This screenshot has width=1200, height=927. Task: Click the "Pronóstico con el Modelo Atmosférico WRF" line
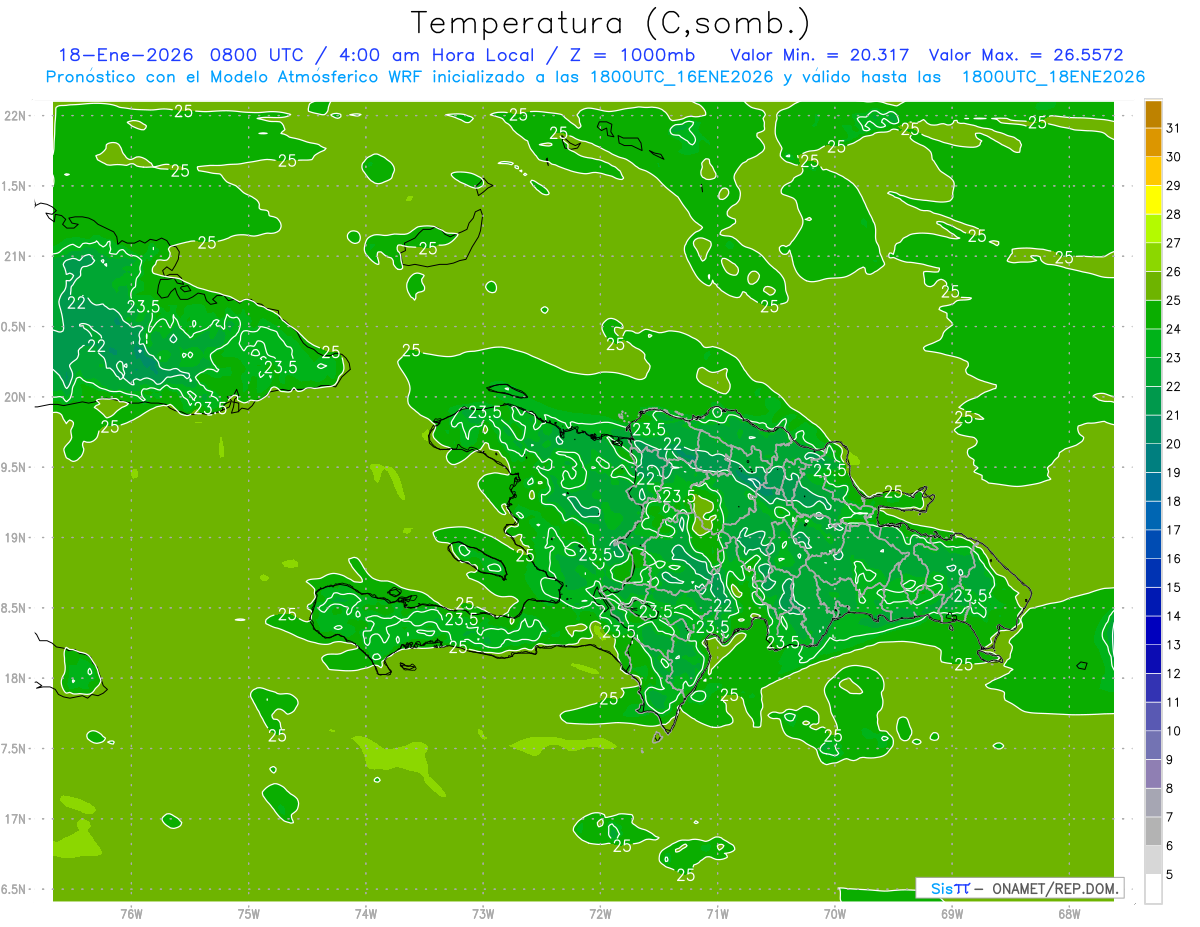[x=236, y=77]
